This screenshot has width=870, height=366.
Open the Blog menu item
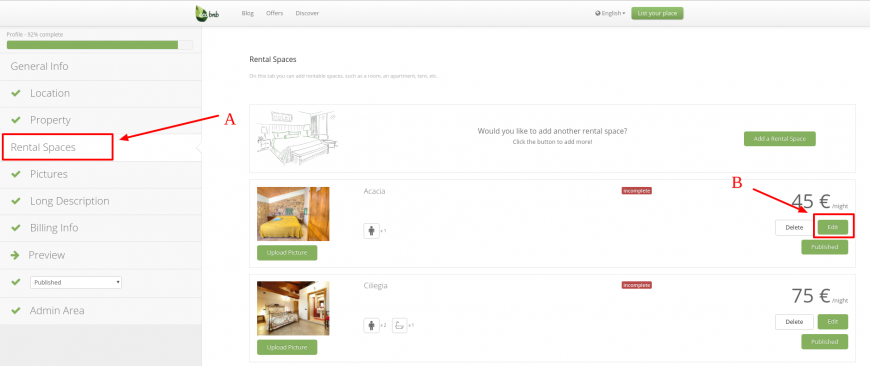[x=247, y=13]
